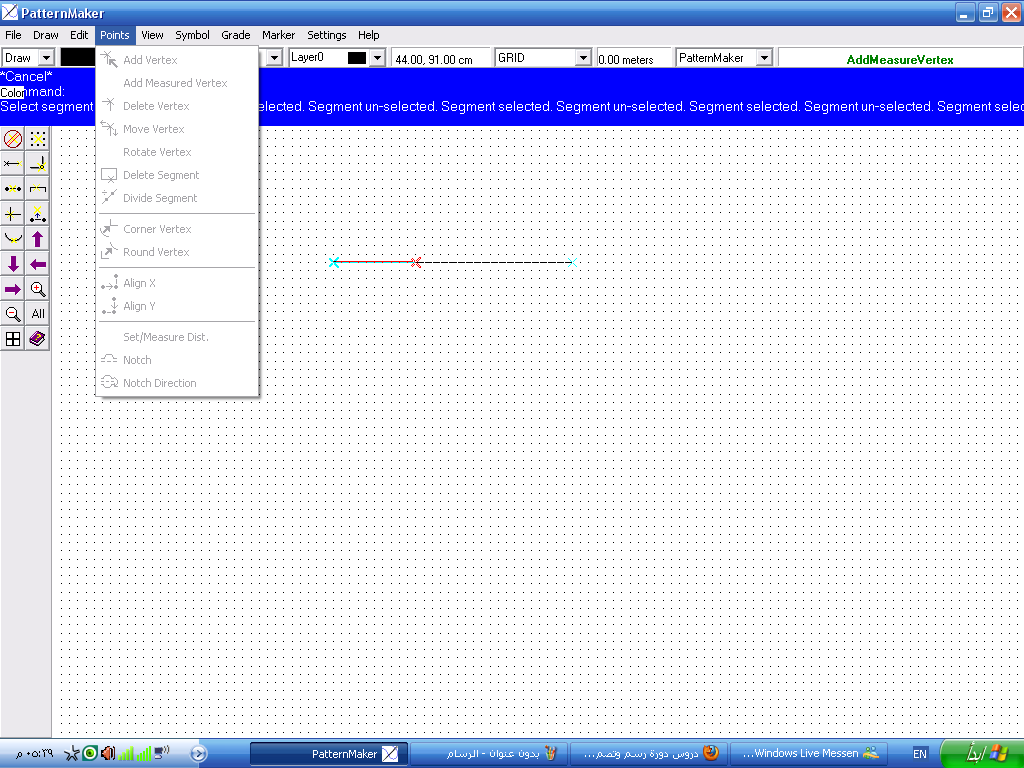Open the Symbol menu
The height and width of the screenshot is (768, 1024).
click(192, 35)
